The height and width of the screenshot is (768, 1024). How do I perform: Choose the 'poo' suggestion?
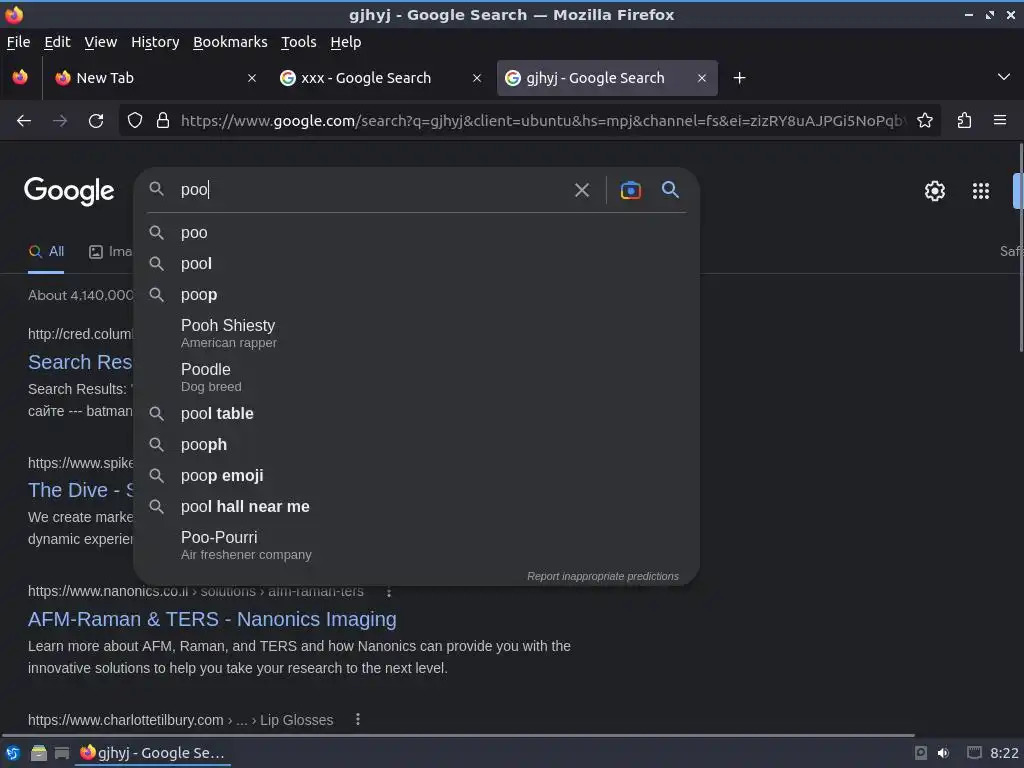tap(416, 232)
